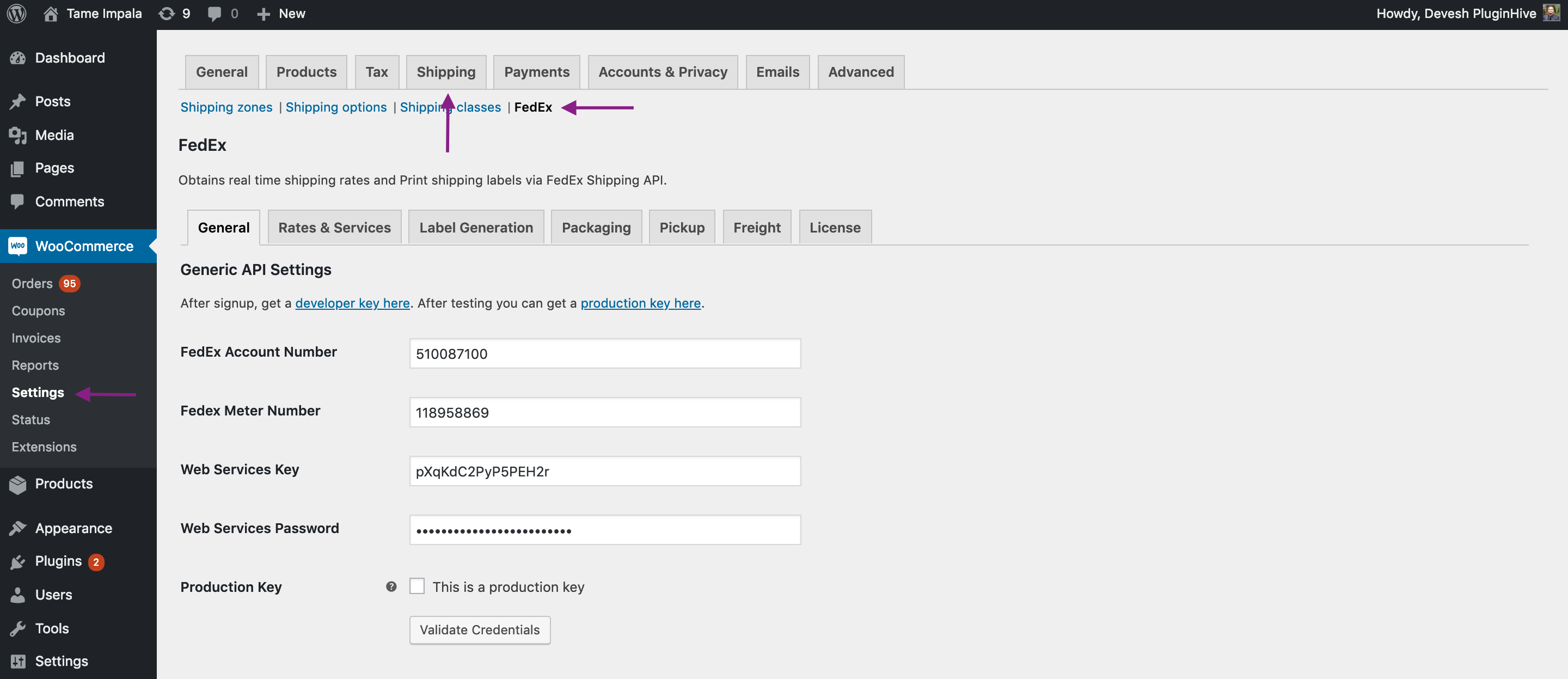Screen dimensions: 1568x679
Task: Switch to the Label Generation tab
Action: (x=476, y=226)
